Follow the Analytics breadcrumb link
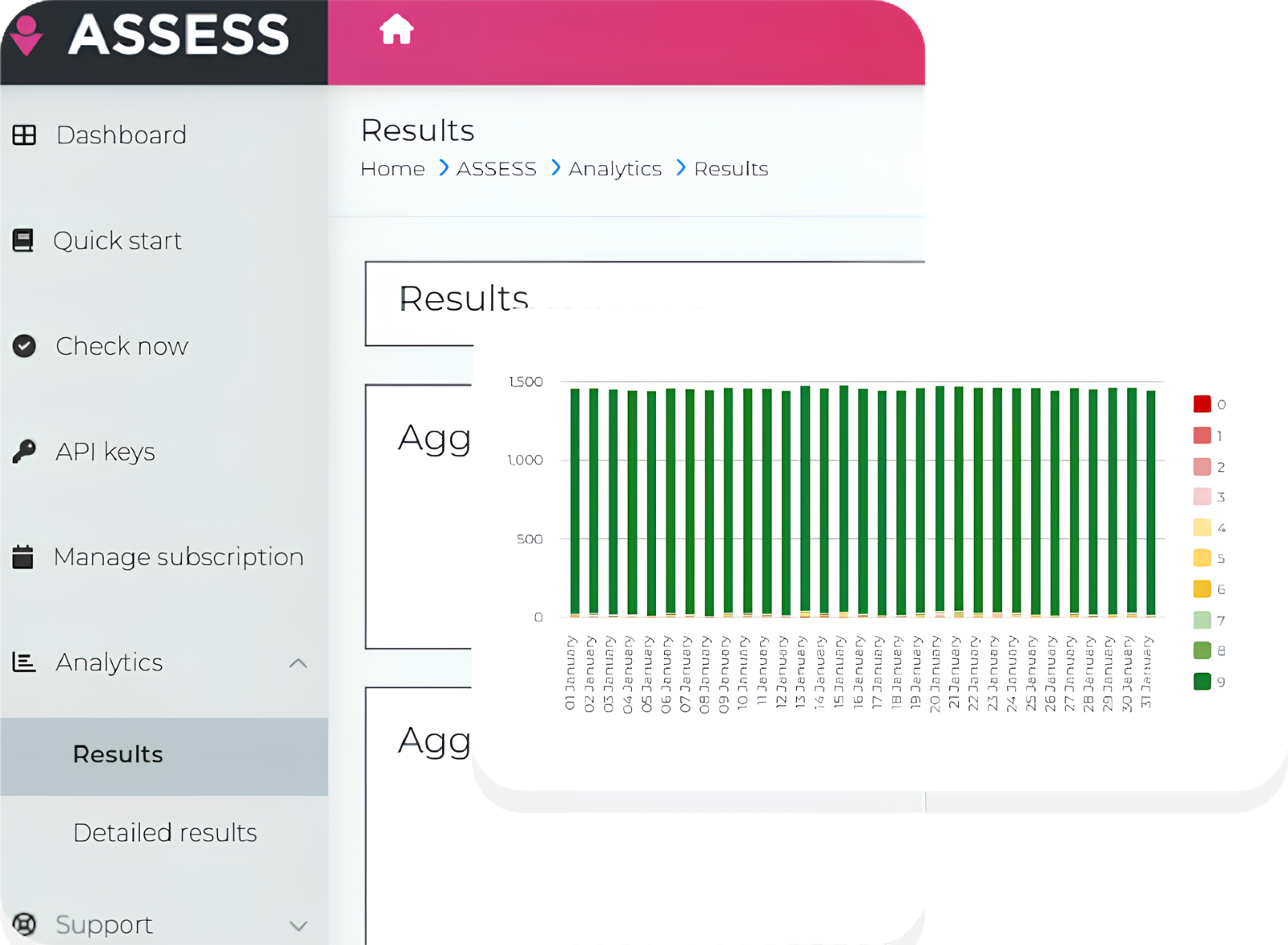Screen dimensions: 1288x945 (615, 168)
